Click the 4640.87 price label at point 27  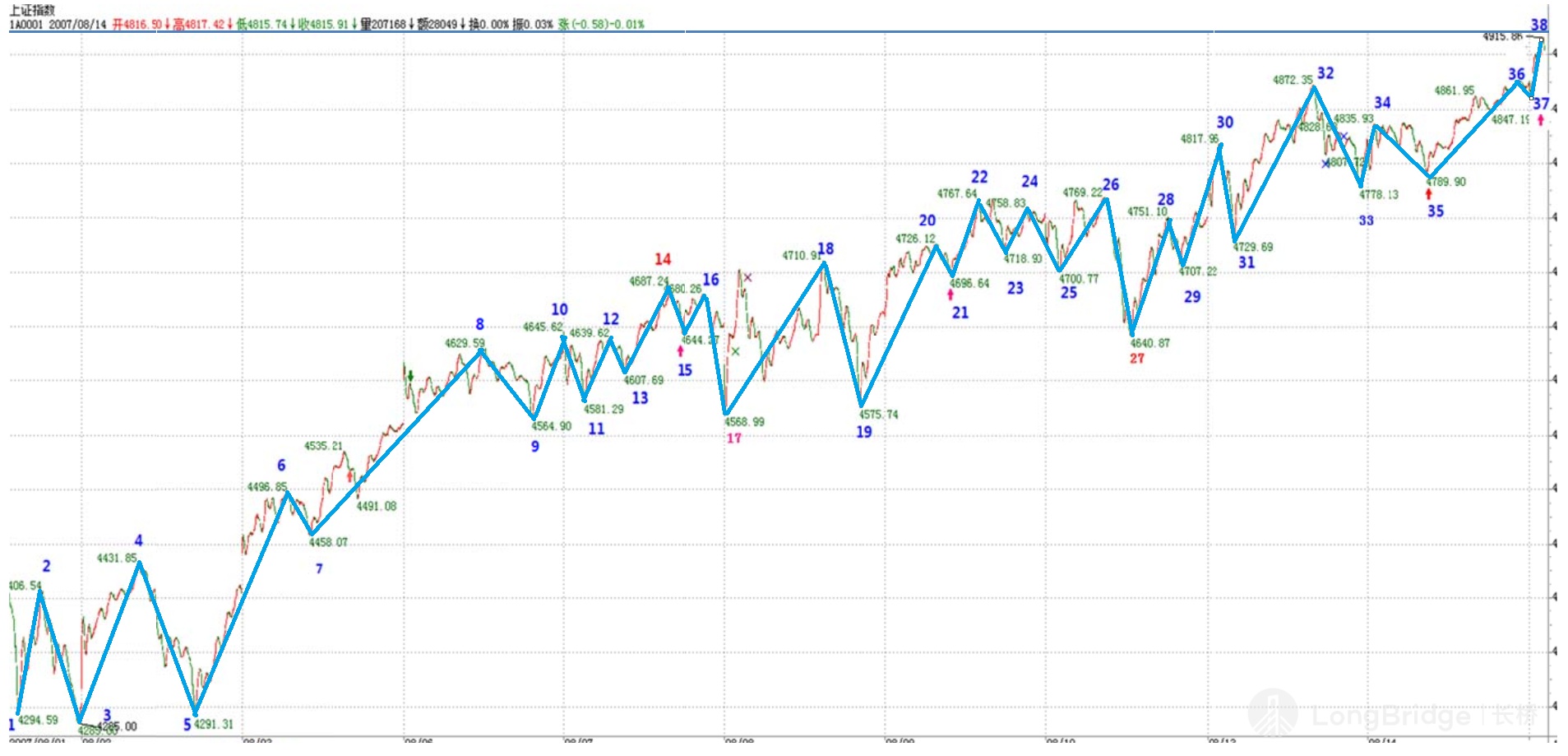point(1149,343)
